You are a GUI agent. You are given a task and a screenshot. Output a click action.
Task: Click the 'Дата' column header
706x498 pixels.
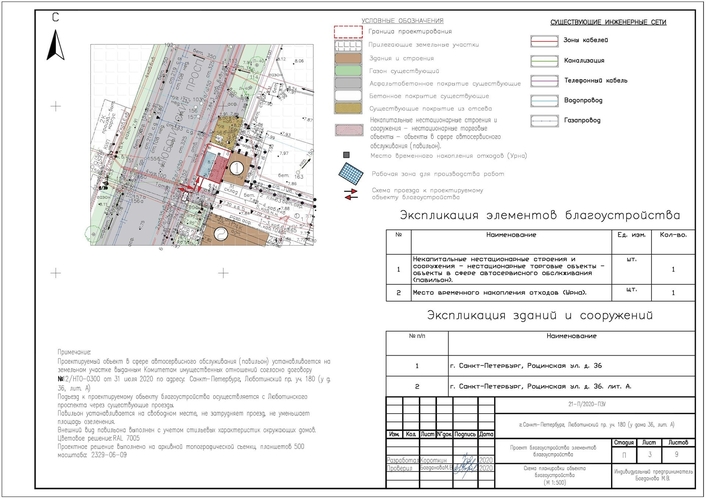486,435
